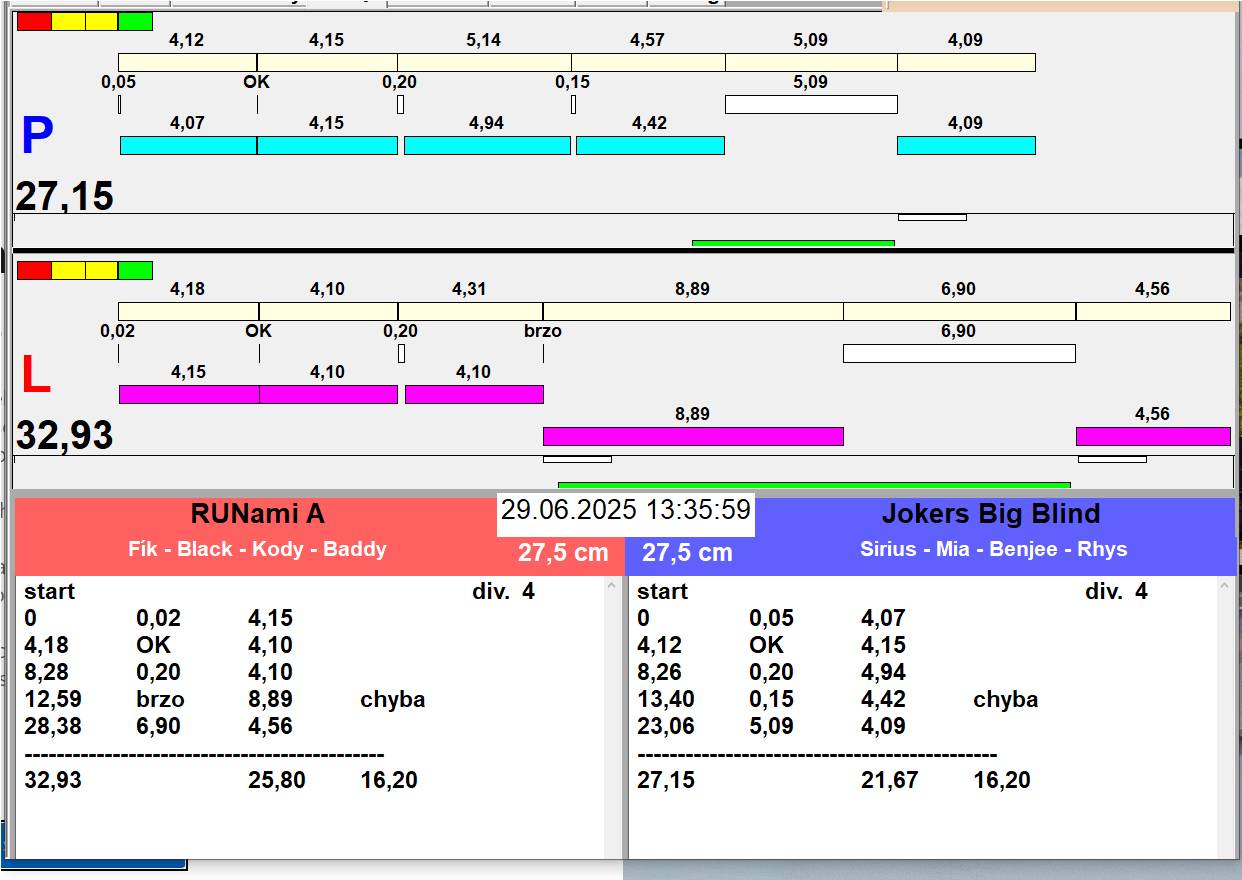Click the RUNami A team name header
The height and width of the screenshot is (880, 1242).
click(258, 514)
